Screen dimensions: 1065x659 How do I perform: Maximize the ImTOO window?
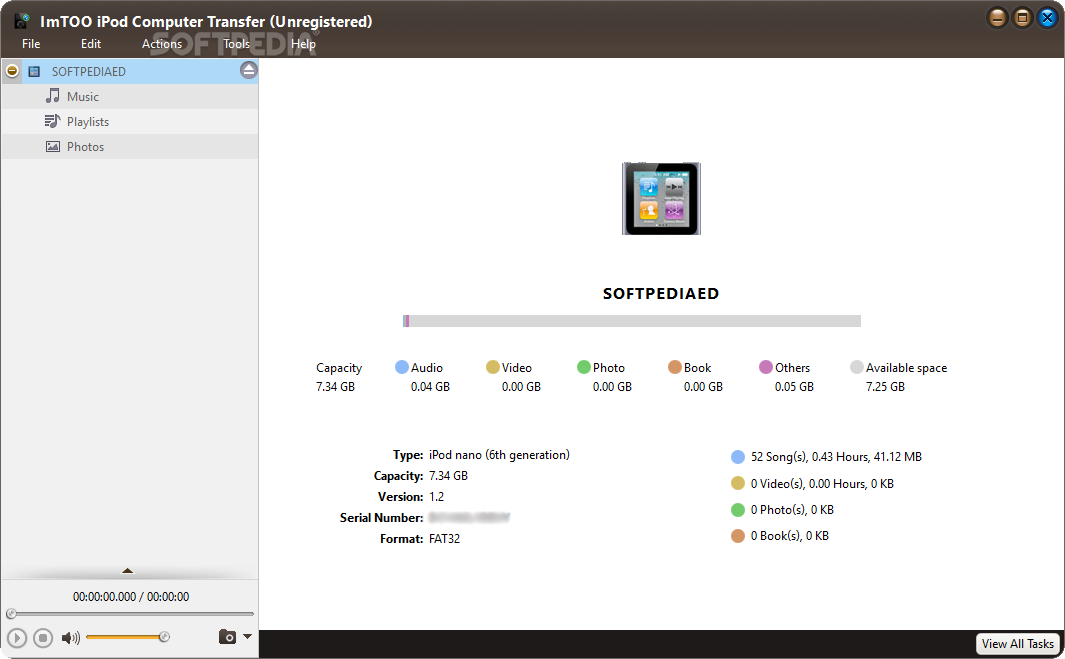click(1022, 18)
